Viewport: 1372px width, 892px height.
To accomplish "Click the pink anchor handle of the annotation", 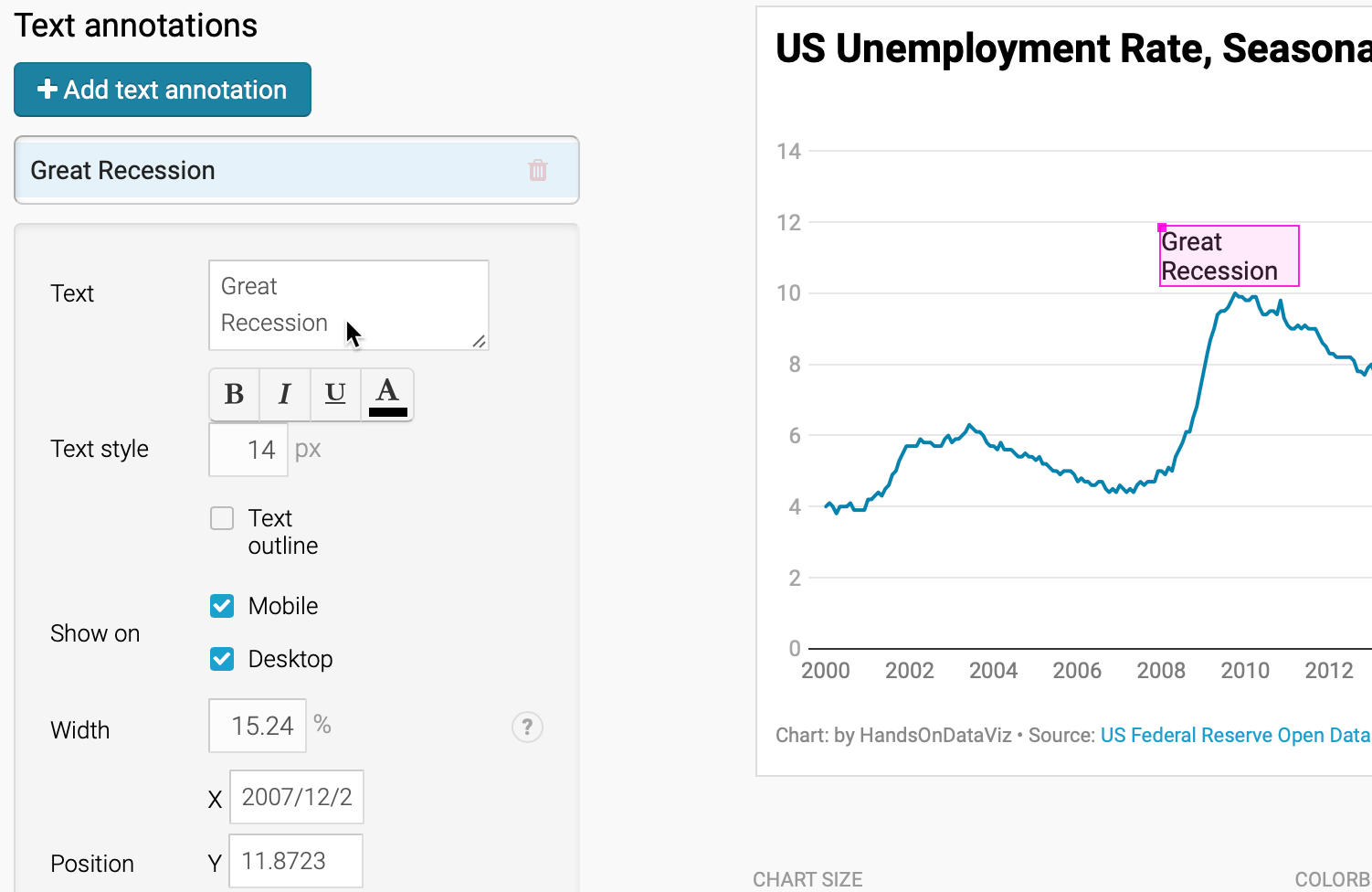I will [1162, 228].
